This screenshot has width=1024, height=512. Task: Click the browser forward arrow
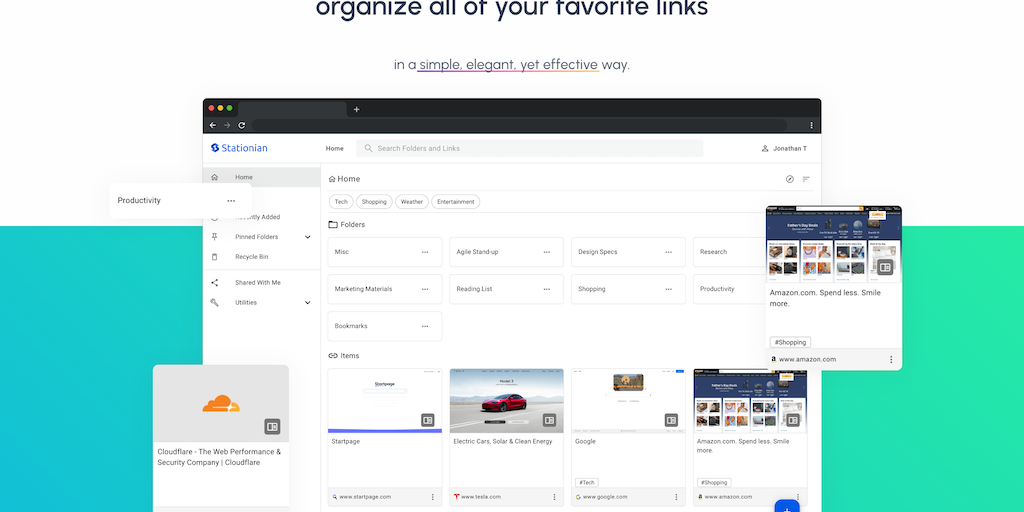pyautogui.click(x=227, y=125)
